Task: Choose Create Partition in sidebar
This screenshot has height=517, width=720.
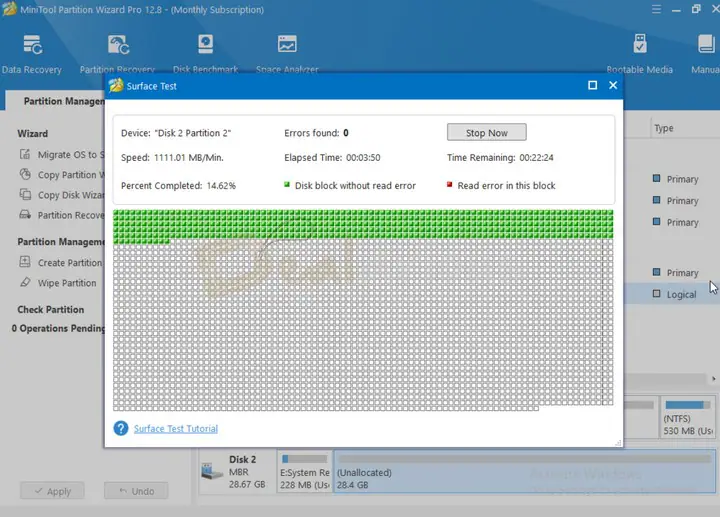Action: pyautogui.click(x=70, y=263)
